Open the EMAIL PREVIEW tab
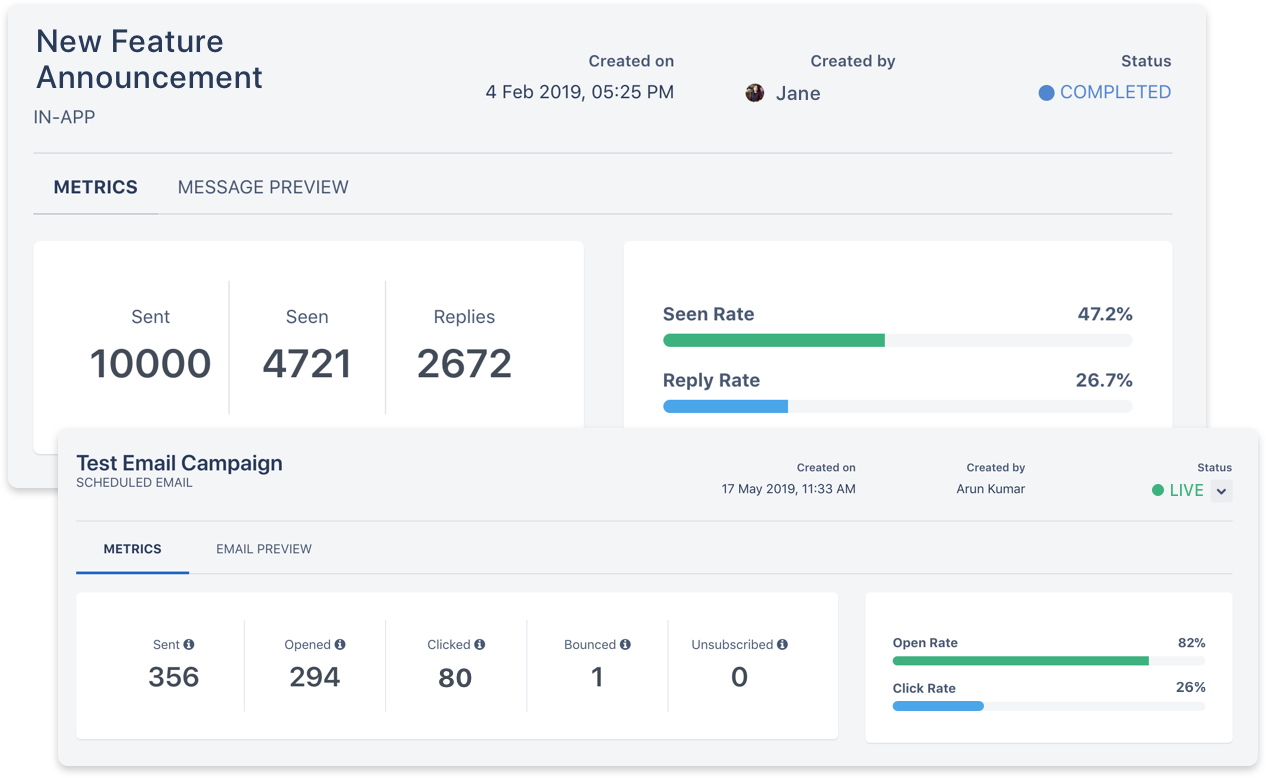This screenshot has width=1266, height=778. point(264,549)
